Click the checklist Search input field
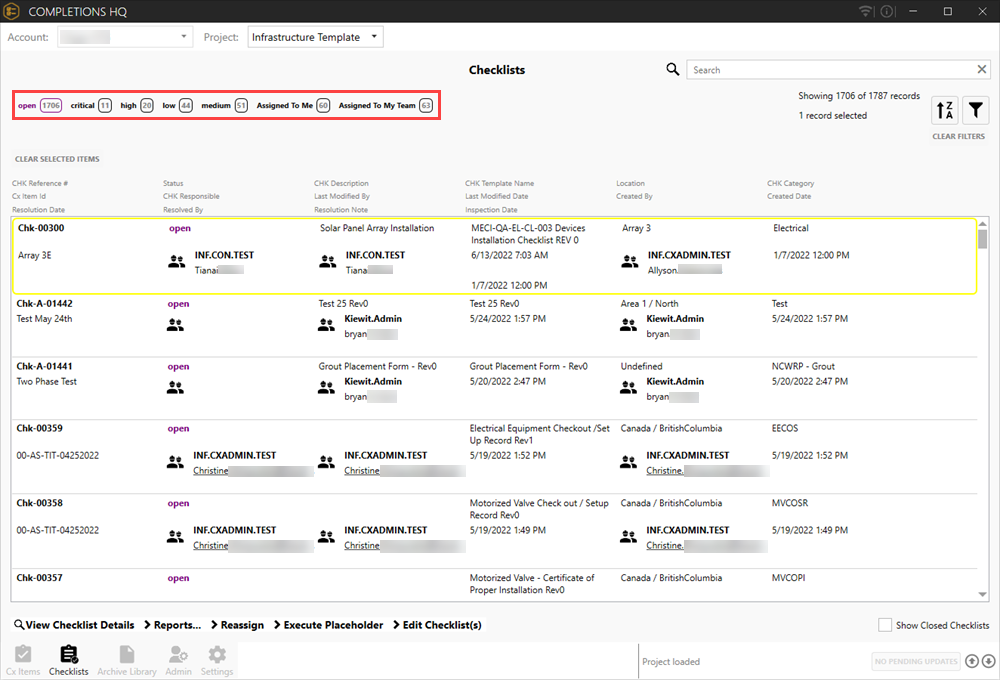The height and width of the screenshot is (680, 1000). pos(832,70)
